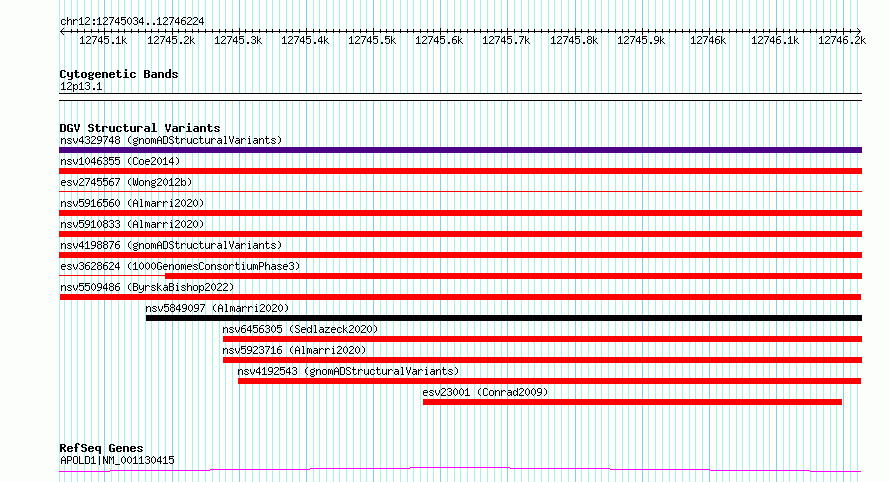Click the 12p13.1 band label
The height and width of the screenshot is (482, 890).
(81, 86)
